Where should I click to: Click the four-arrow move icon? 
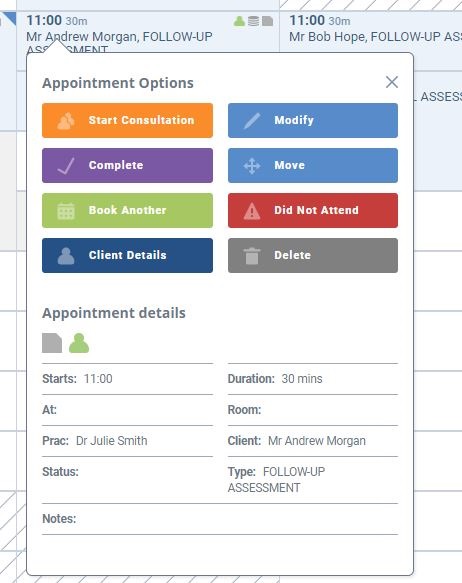(x=252, y=166)
